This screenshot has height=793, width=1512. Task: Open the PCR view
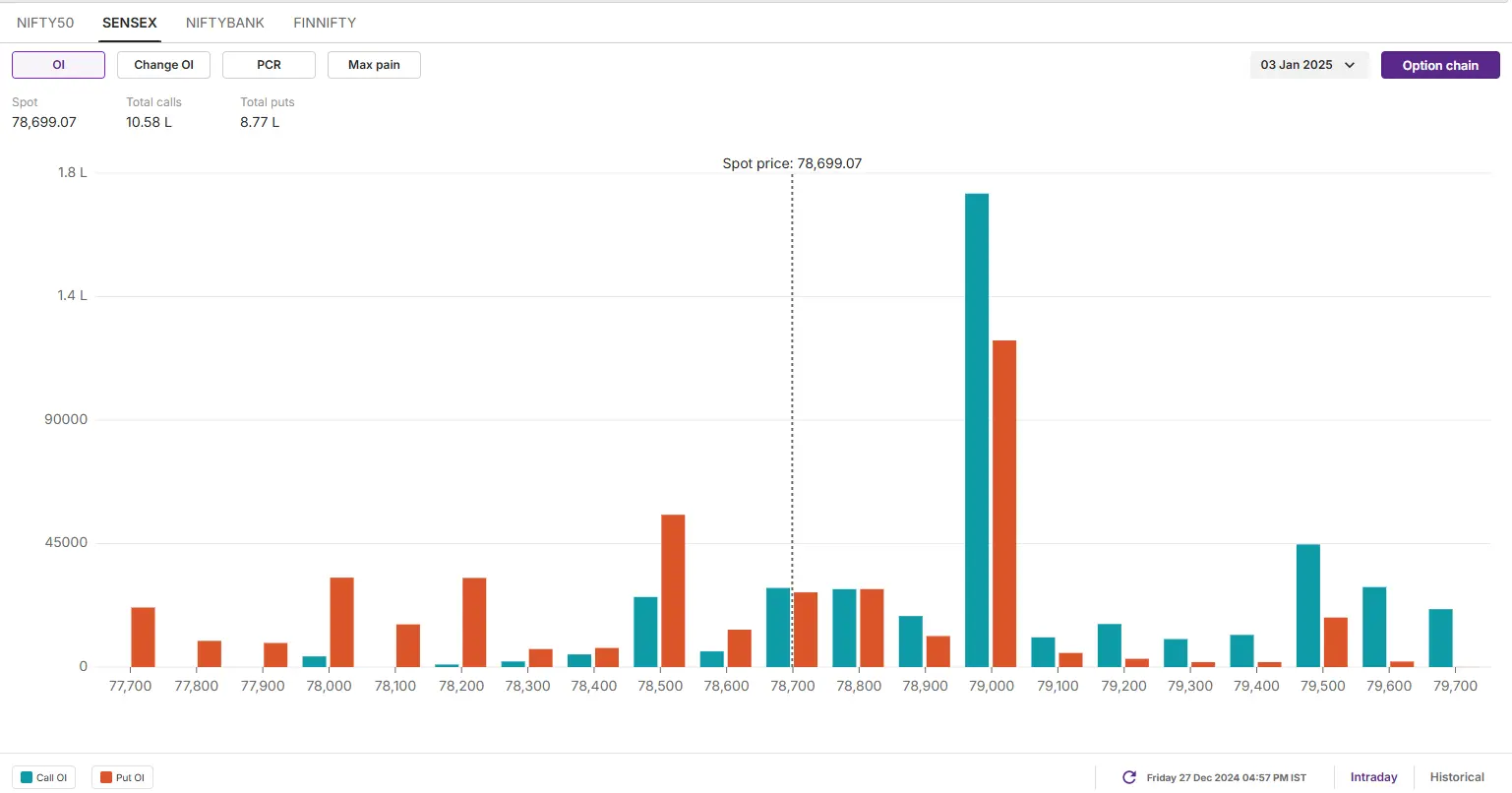(x=269, y=65)
